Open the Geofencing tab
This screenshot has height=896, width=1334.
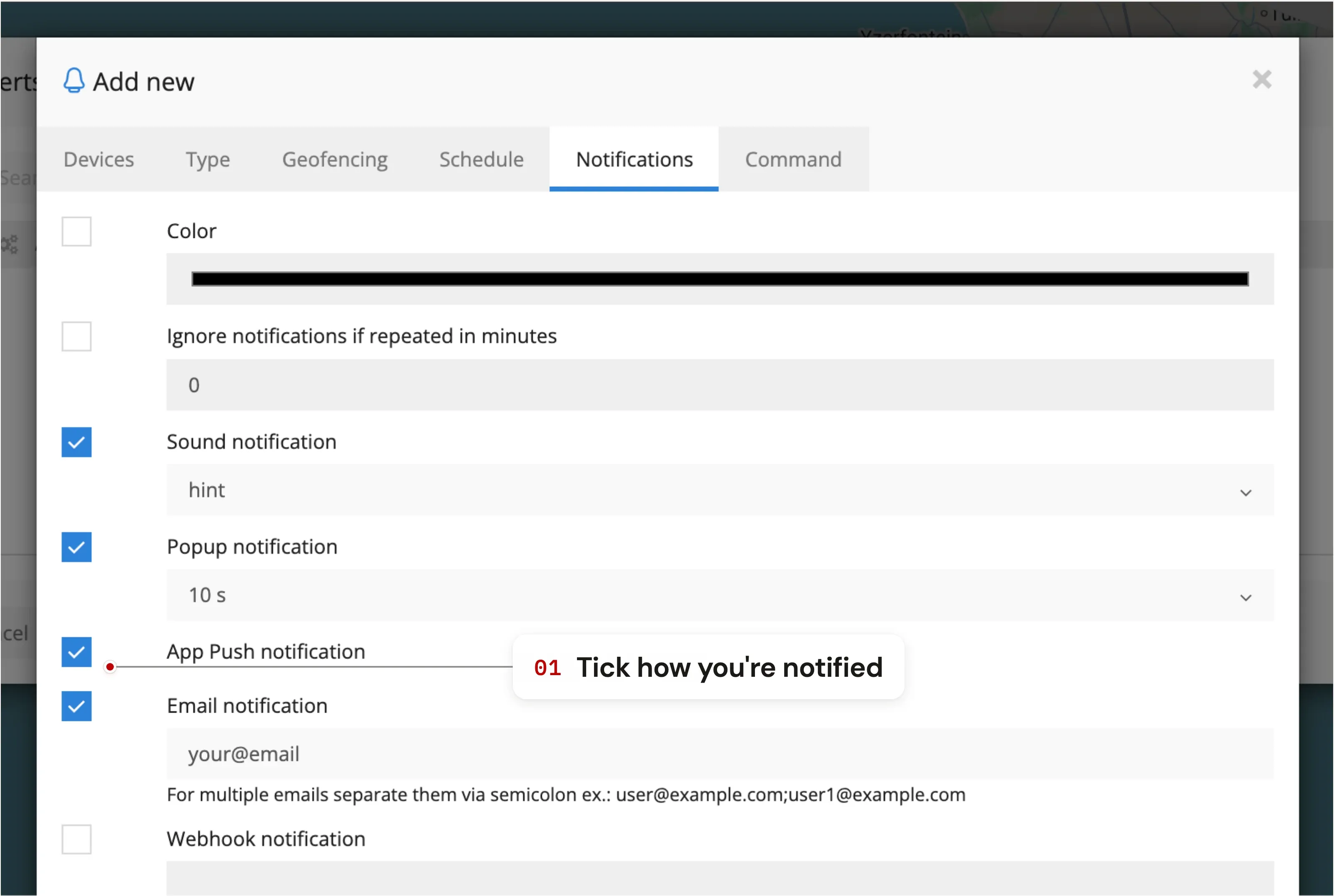click(335, 160)
